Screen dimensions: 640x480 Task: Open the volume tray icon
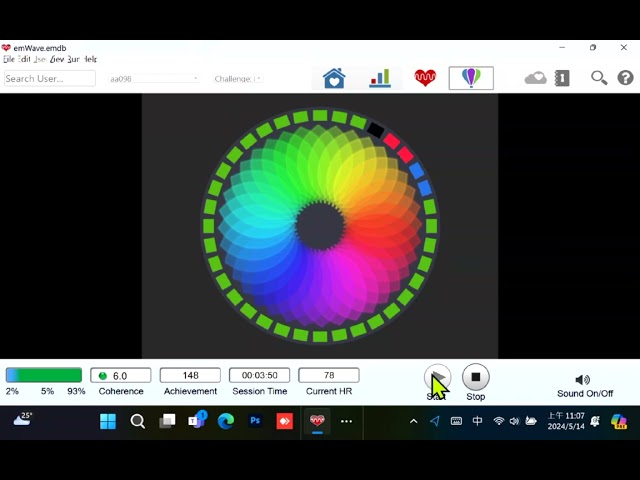pyautogui.click(x=514, y=421)
